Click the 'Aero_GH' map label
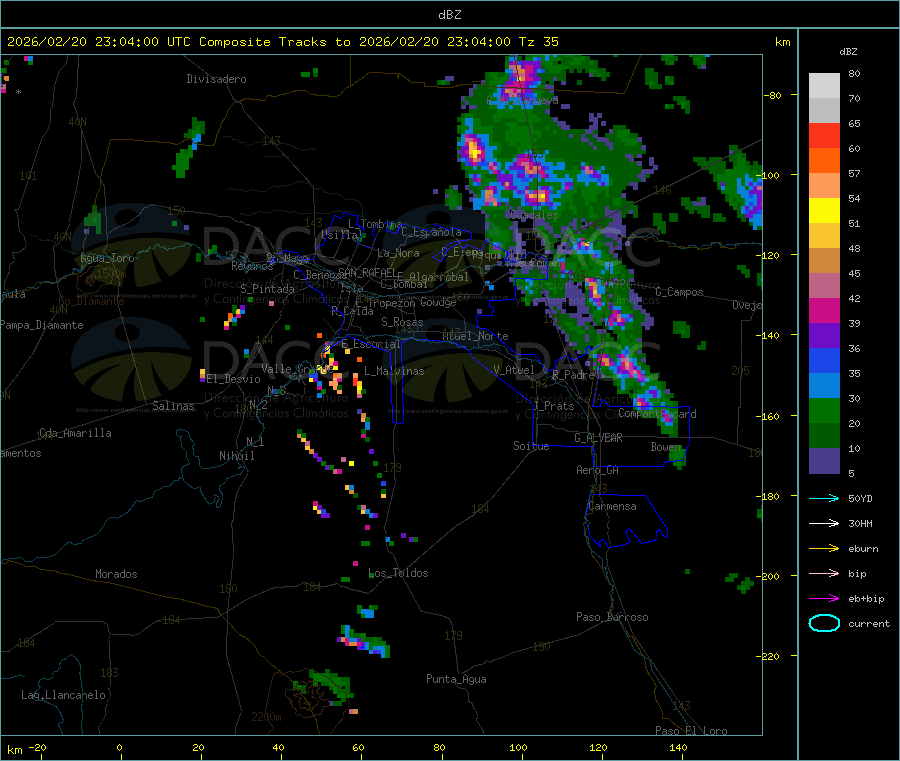Screen dimensions: 900x761 coord(598,470)
